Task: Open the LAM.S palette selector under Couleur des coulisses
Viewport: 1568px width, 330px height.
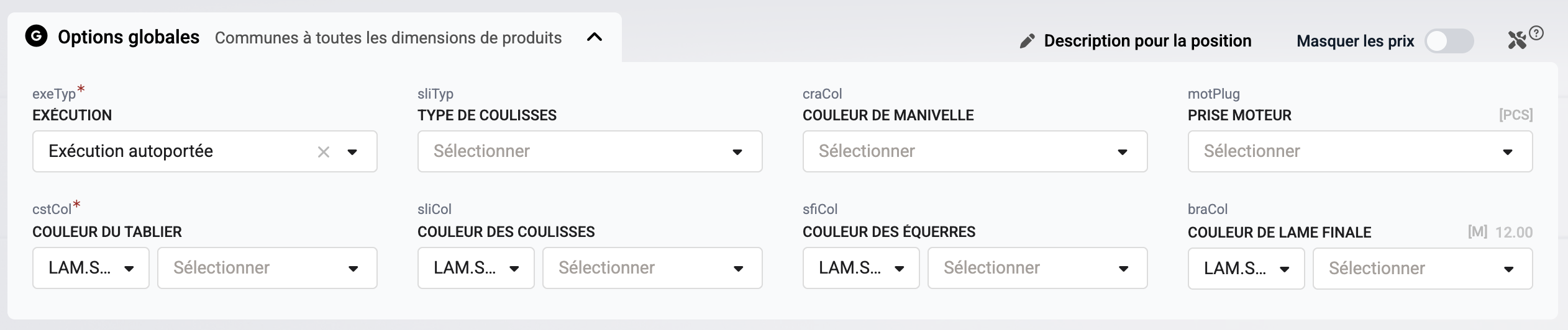Action: coord(476,268)
